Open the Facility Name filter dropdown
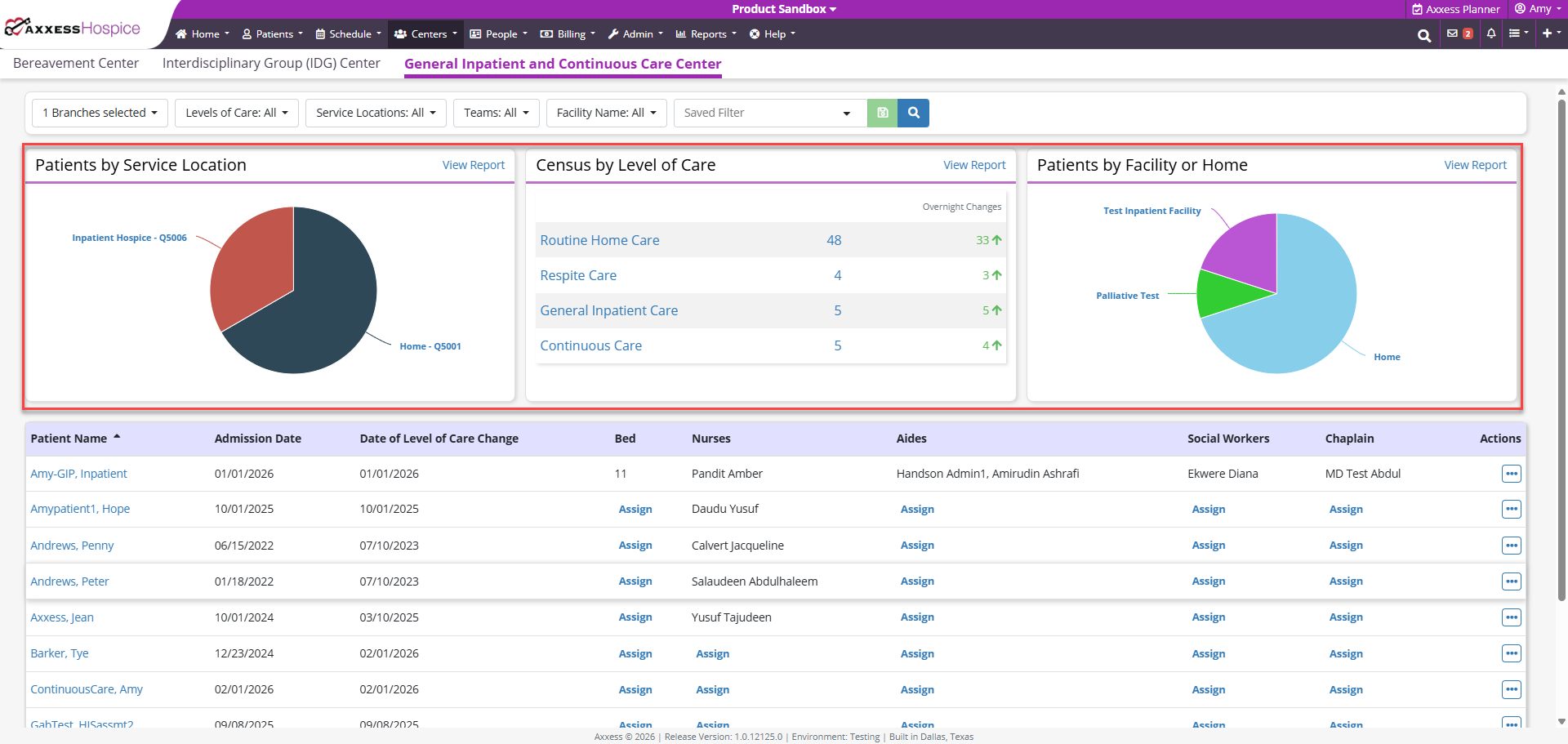The width and height of the screenshot is (1568, 744). [606, 113]
